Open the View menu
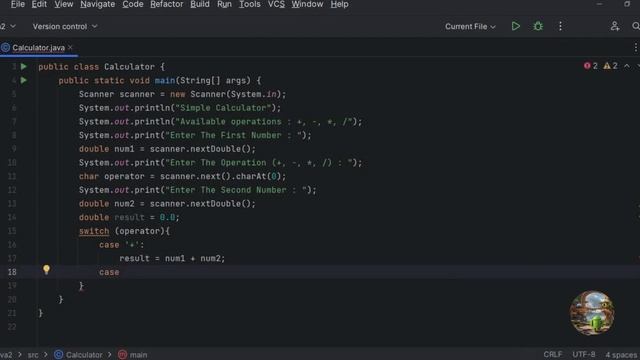This screenshot has width=640, height=360. coord(64,4)
